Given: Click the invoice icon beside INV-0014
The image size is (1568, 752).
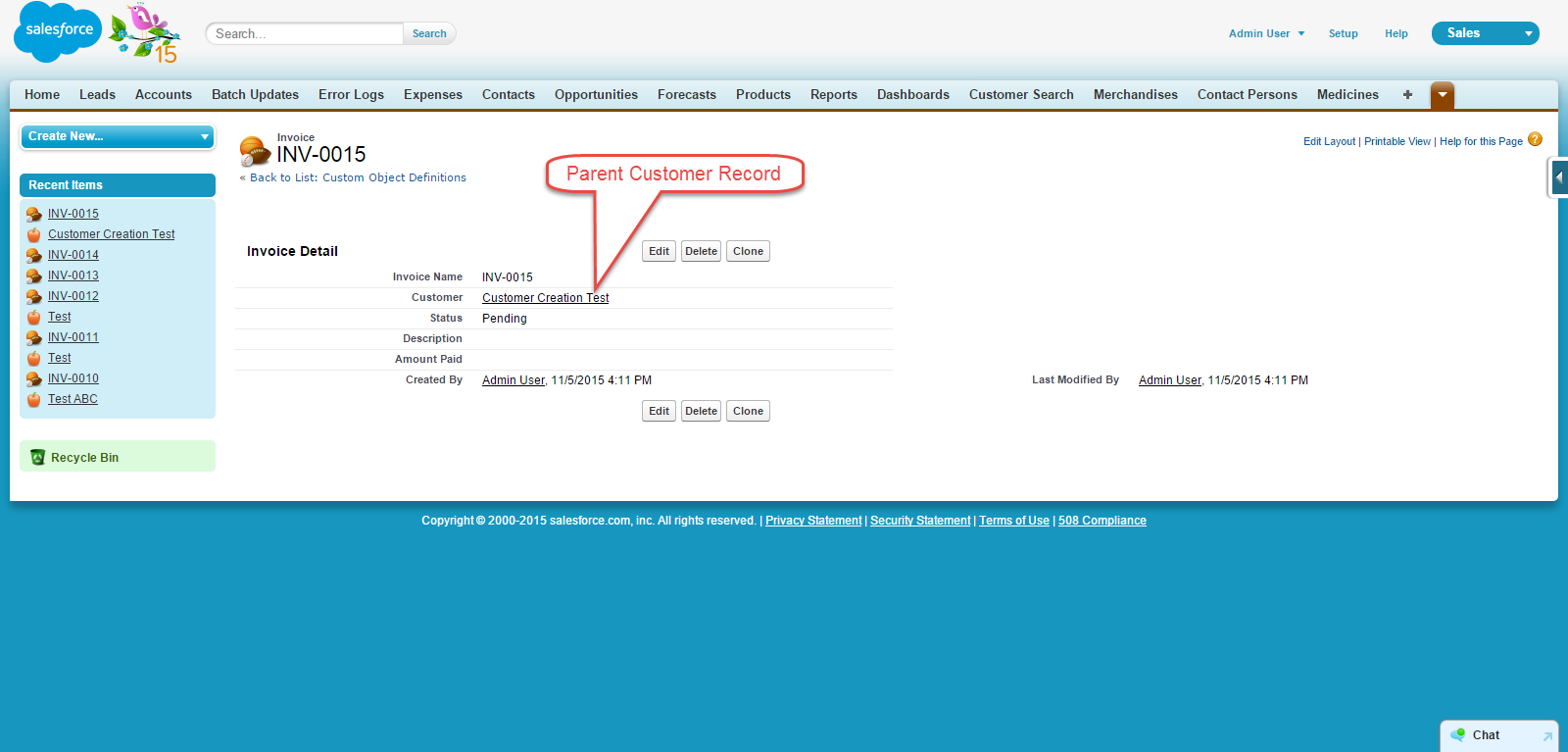Looking at the screenshot, I should click(34, 255).
